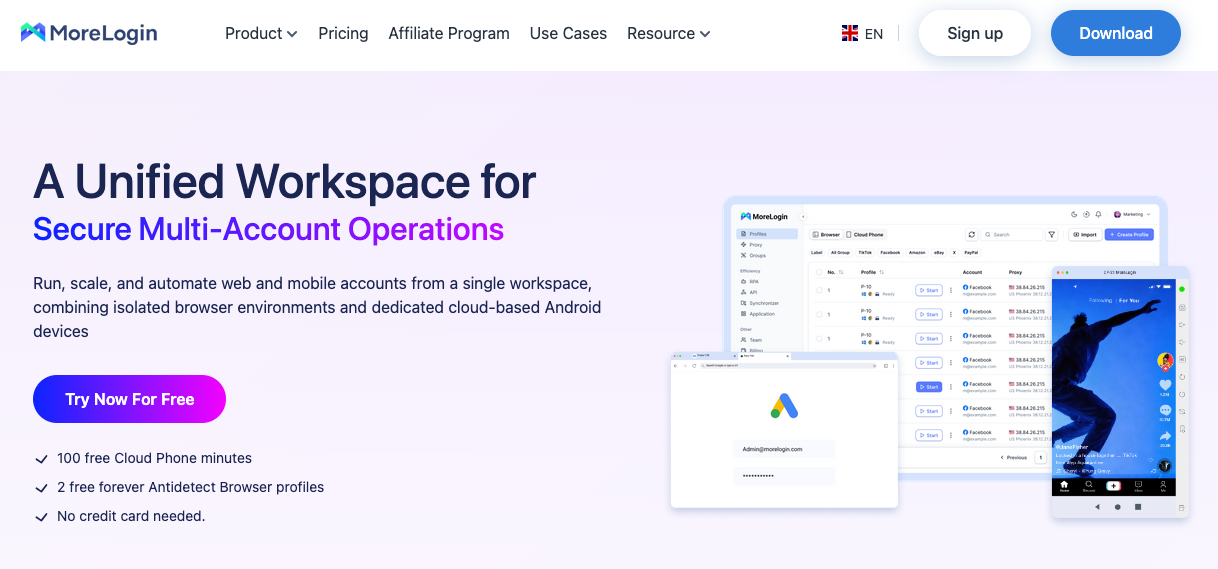Click the highlighted solid blue Start button
Viewport: 1218px width, 569px height.
pos(928,387)
